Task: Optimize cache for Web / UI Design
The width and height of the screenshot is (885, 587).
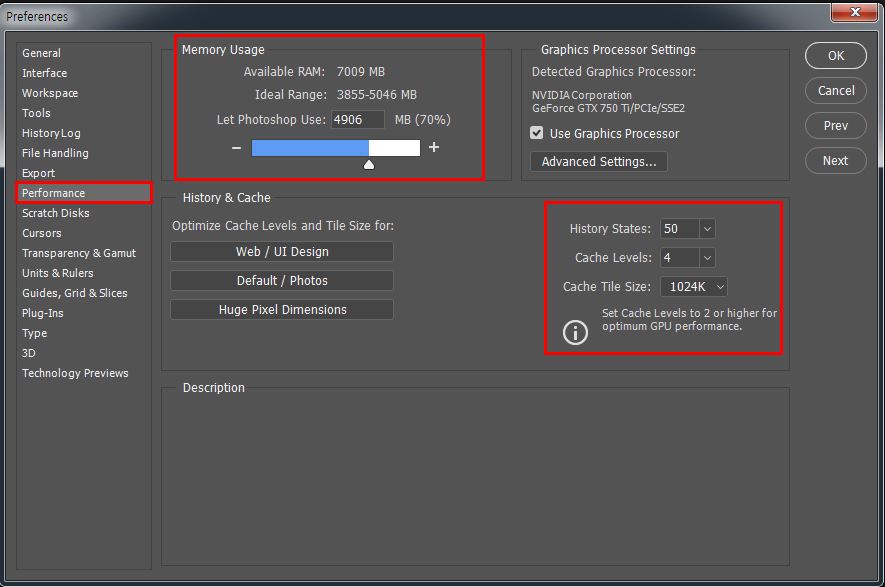Action: click(x=282, y=252)
